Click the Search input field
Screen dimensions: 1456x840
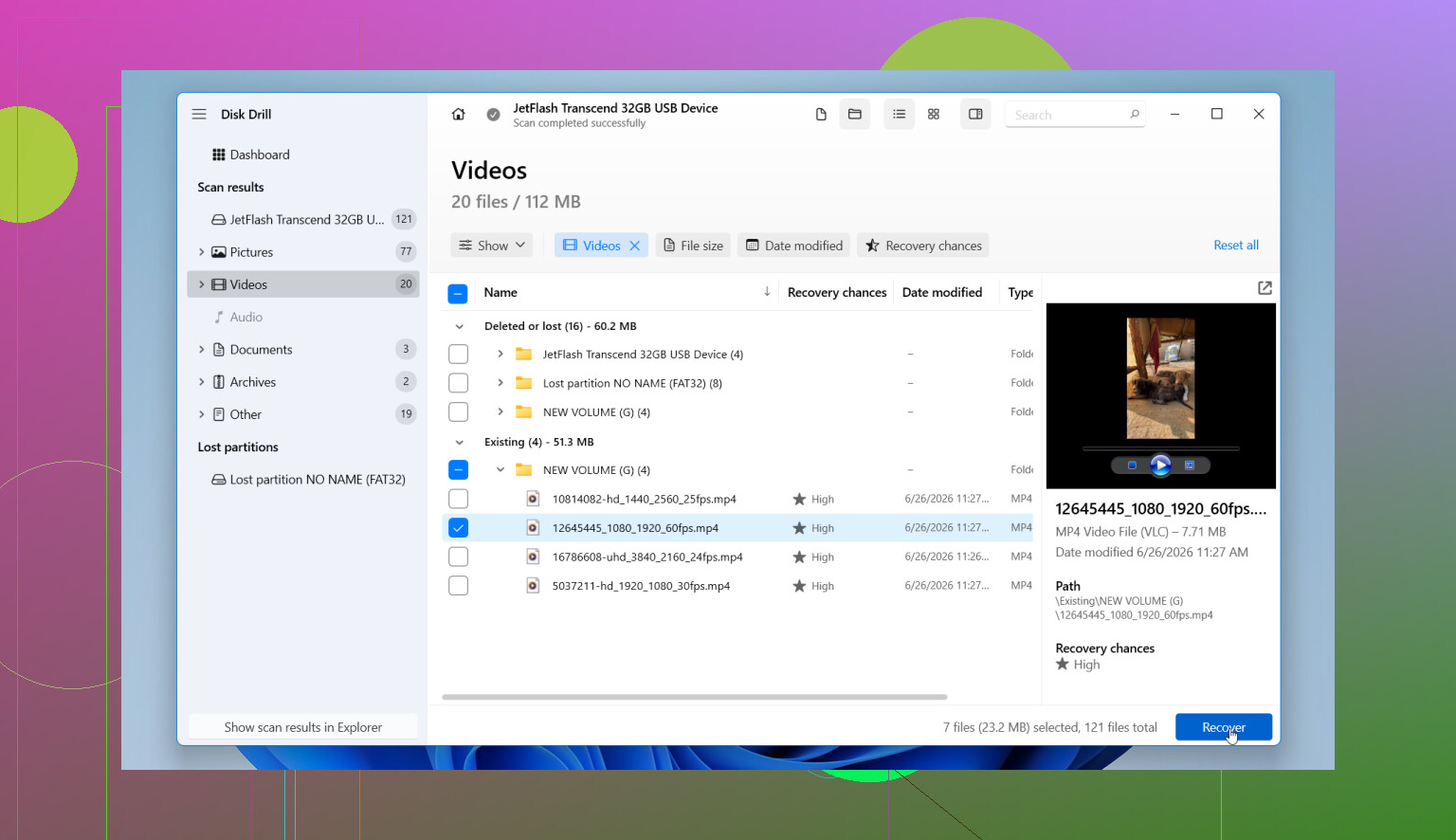1068,115
